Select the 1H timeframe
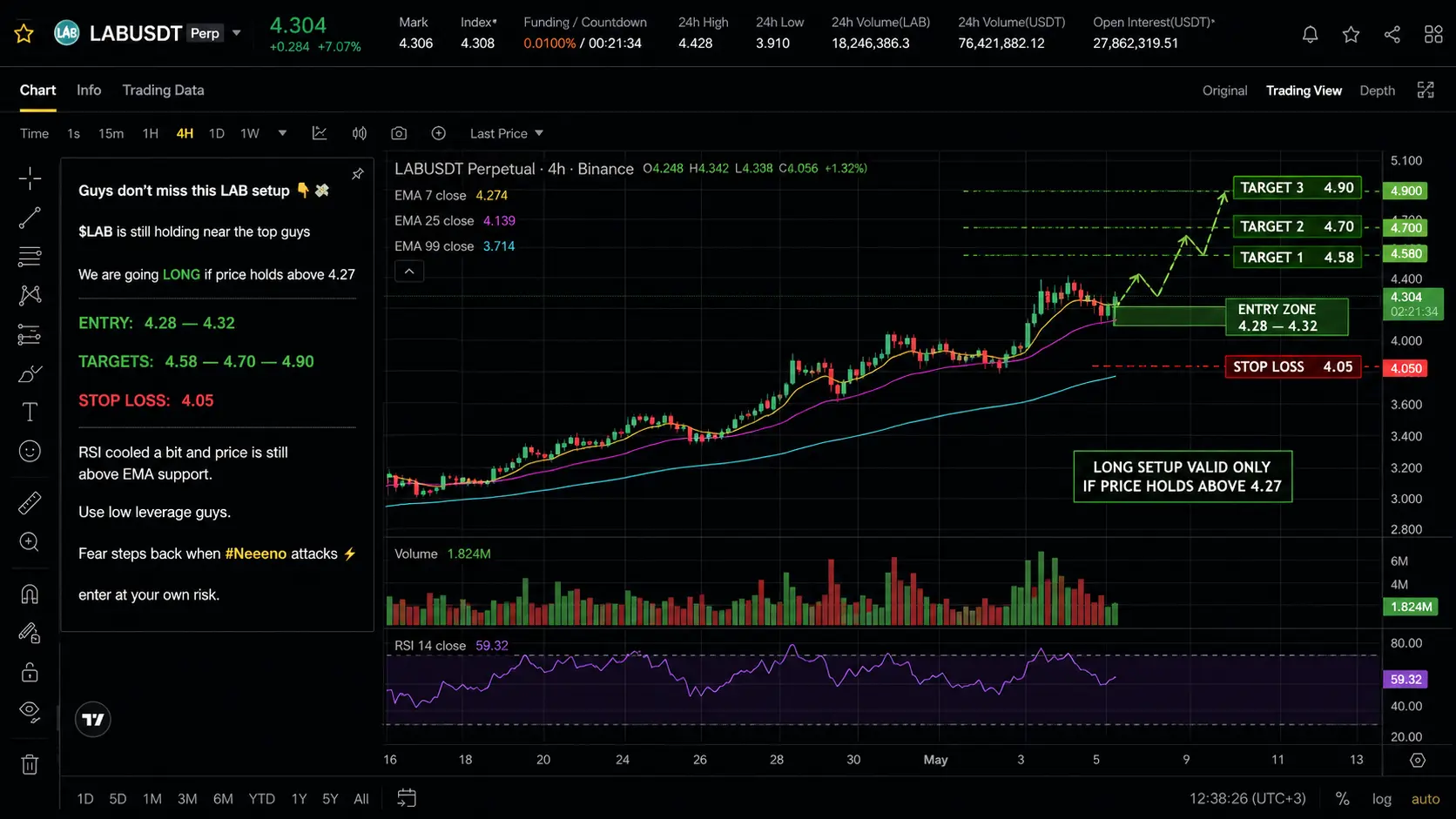 click(x=151, y=133)
